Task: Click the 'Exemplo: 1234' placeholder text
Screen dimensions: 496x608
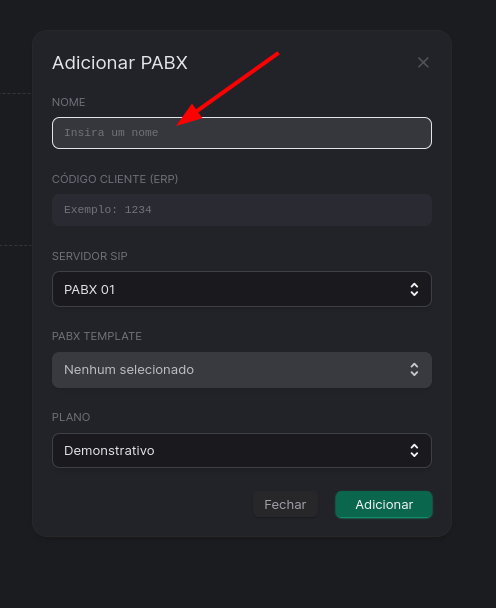Action: (x=108, y=210)
